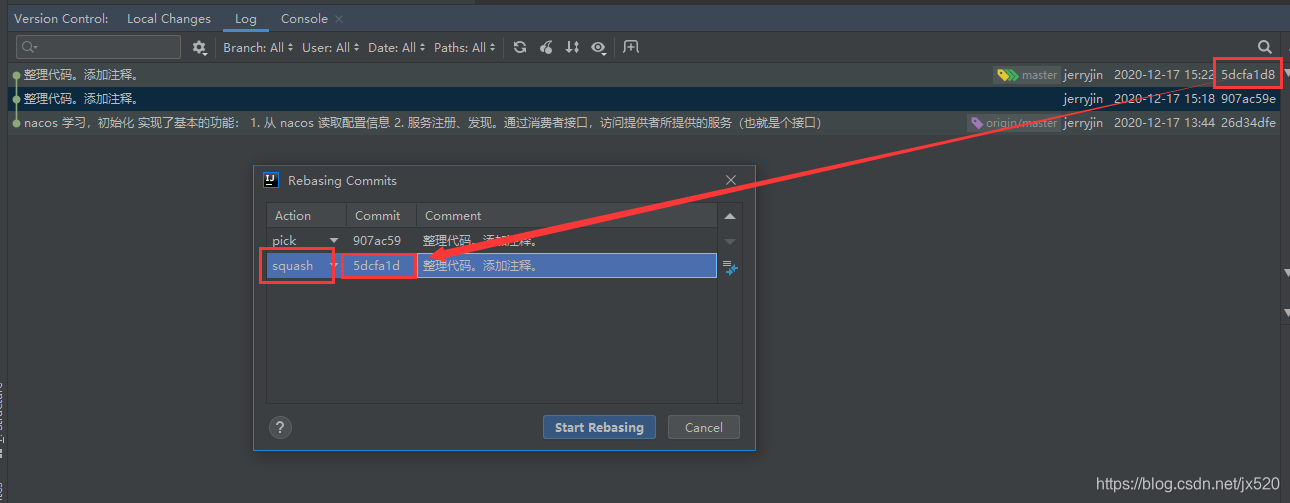Viewport: 1290px width, 503px height.
Task: Close the Rebasing Commits dialog
Action: [x=731, y=180]
